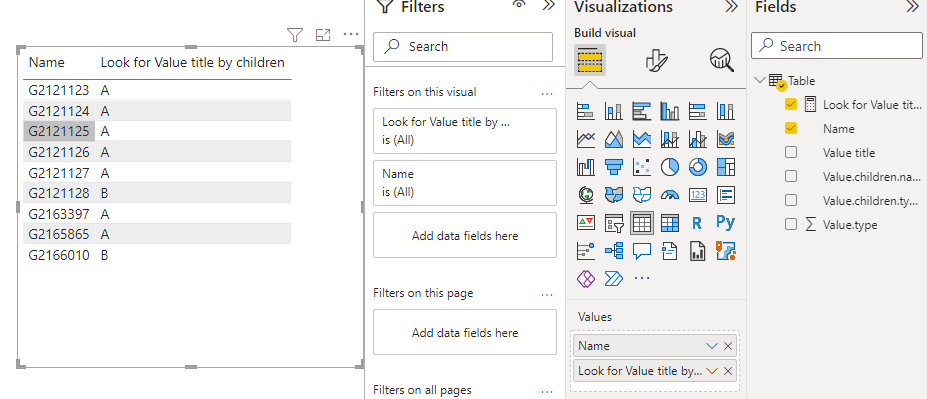Open options for Filters on this page
927x399 pixels.
point(547,294)
